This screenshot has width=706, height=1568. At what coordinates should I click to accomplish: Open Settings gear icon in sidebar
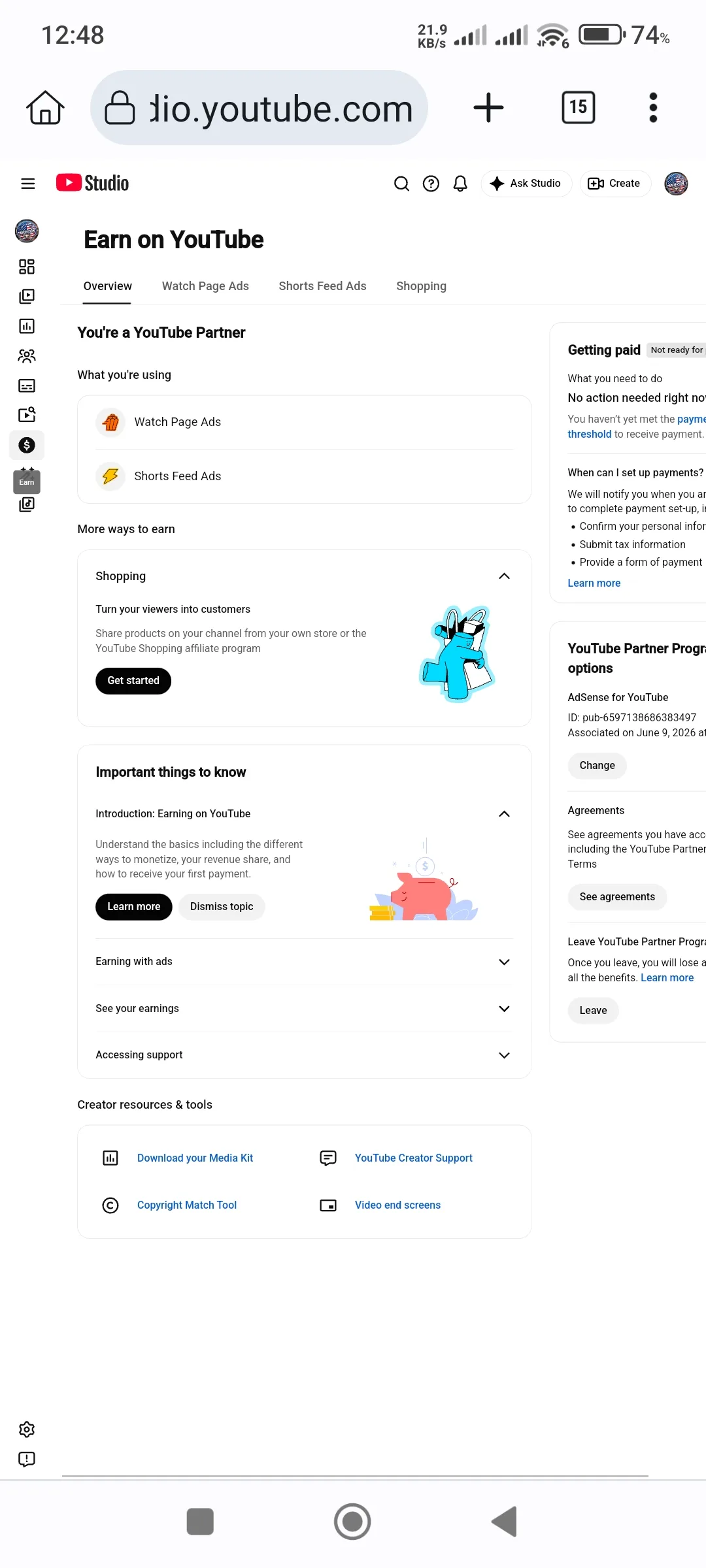click(27, 1429)
